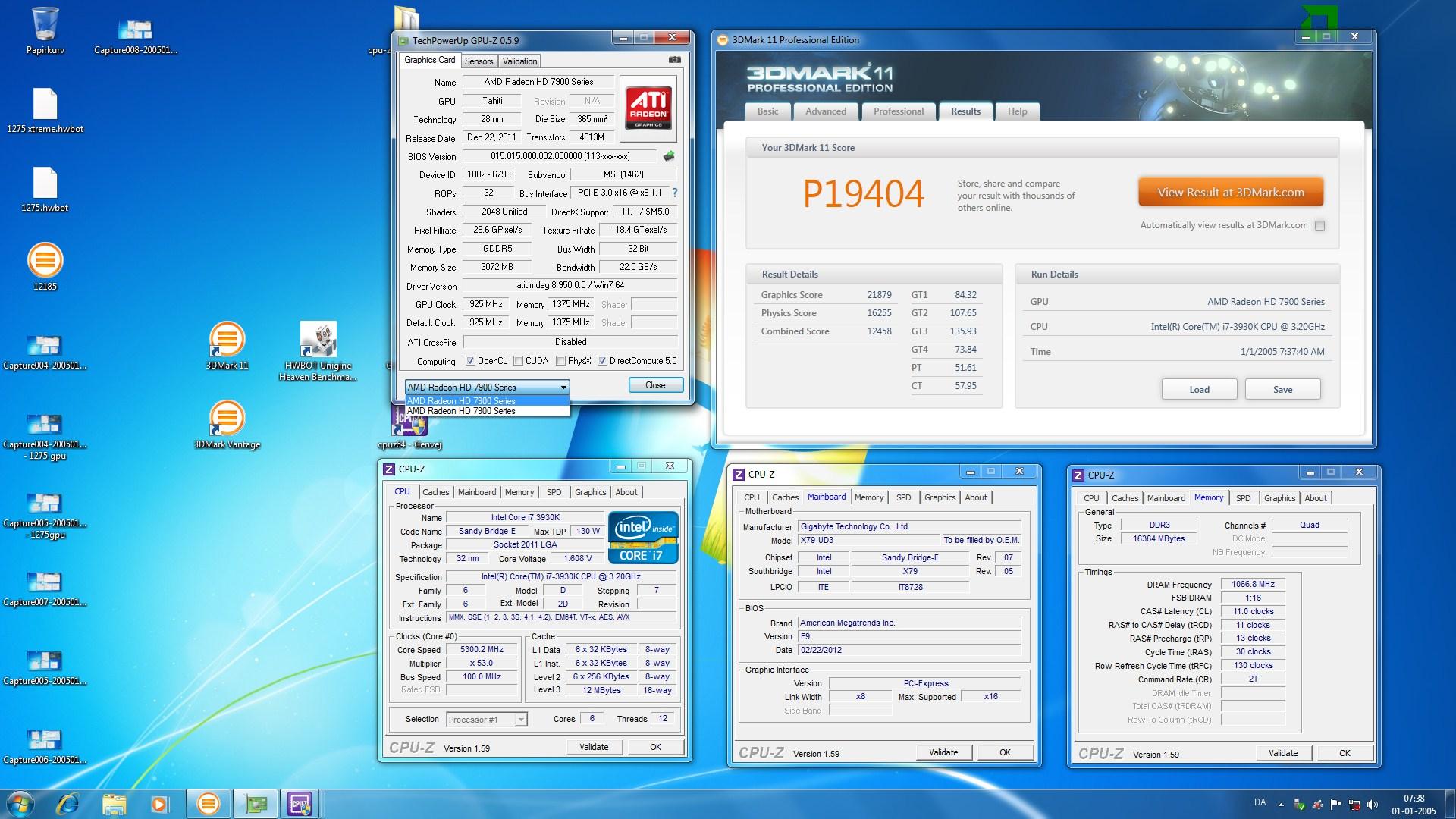Click the volume icon in system tray
Image resolution: width=1456 pixels, height=819 pixels.
pos(1373,805)
